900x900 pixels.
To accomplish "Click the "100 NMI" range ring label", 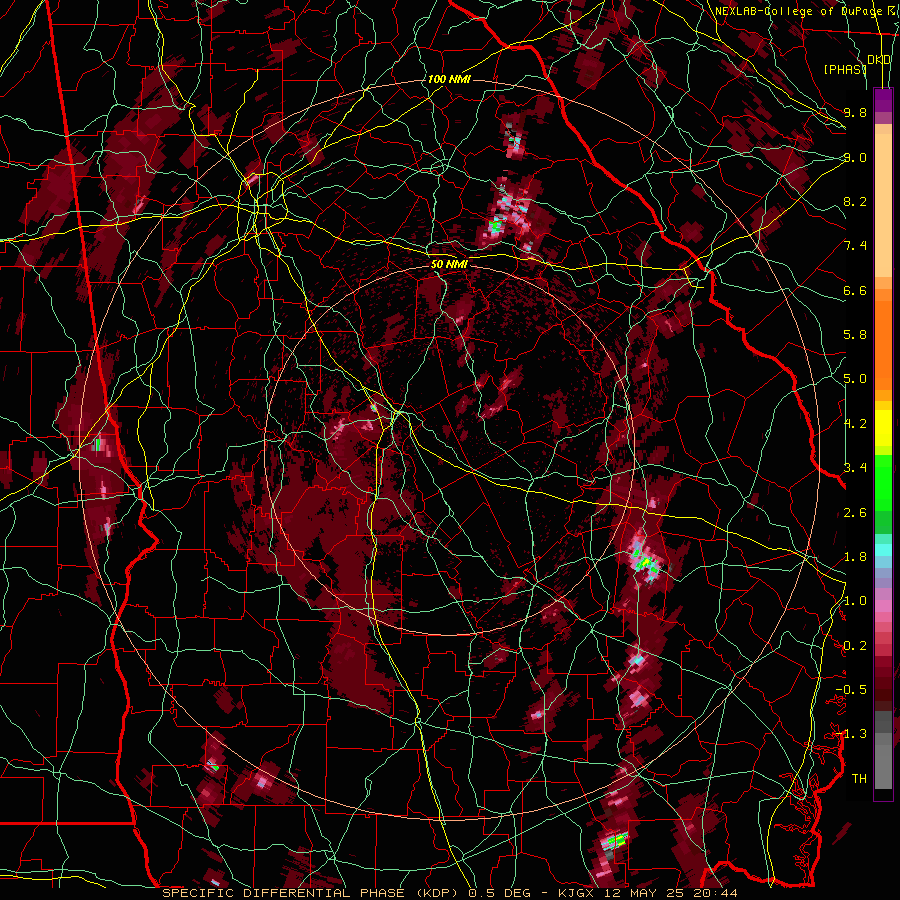I will point(449,79).
